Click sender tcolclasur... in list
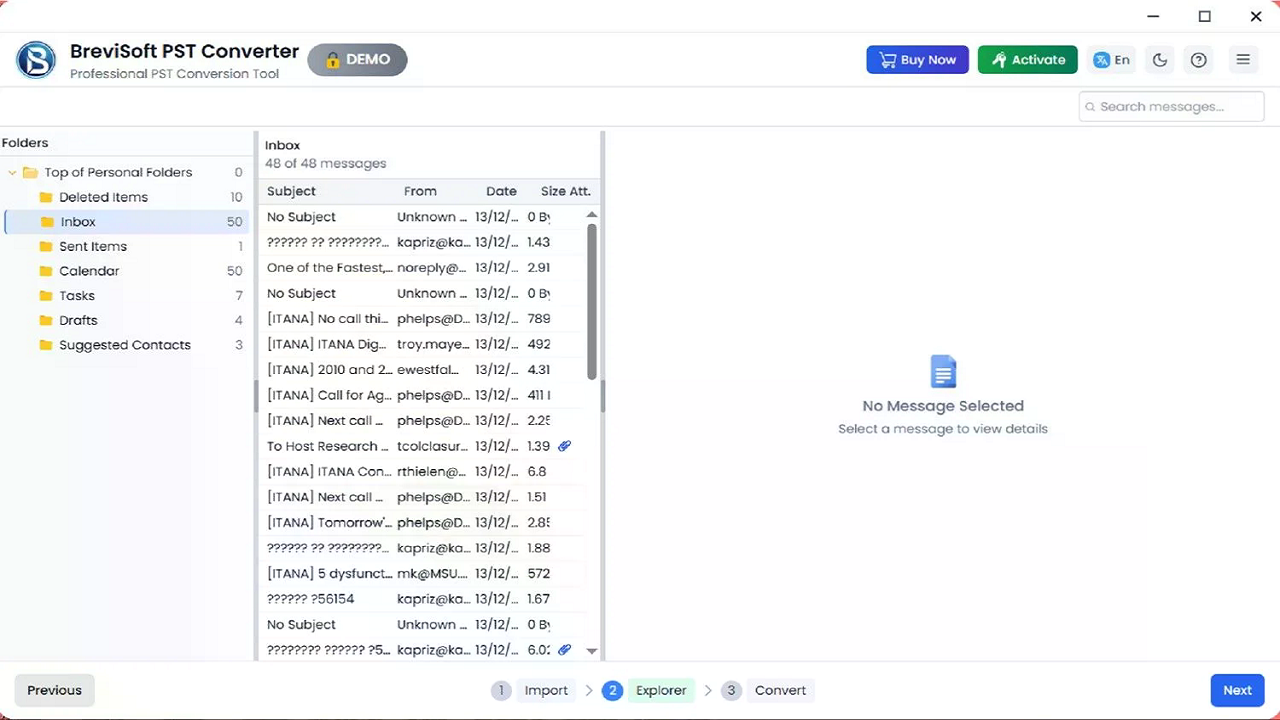The height and width of the screenshot is (720, 1280). 432,446
